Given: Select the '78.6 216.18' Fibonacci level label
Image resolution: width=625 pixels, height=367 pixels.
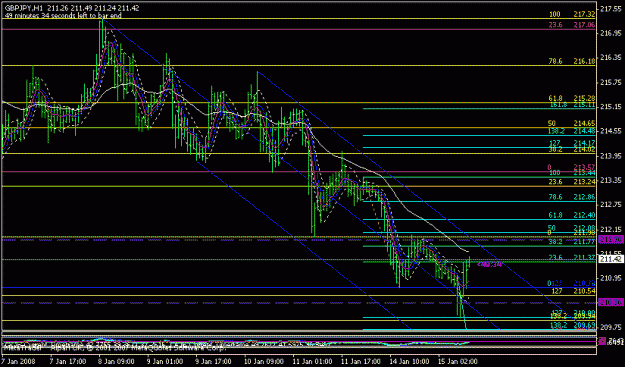Looking at the screenshot, I should coord(572,61).
